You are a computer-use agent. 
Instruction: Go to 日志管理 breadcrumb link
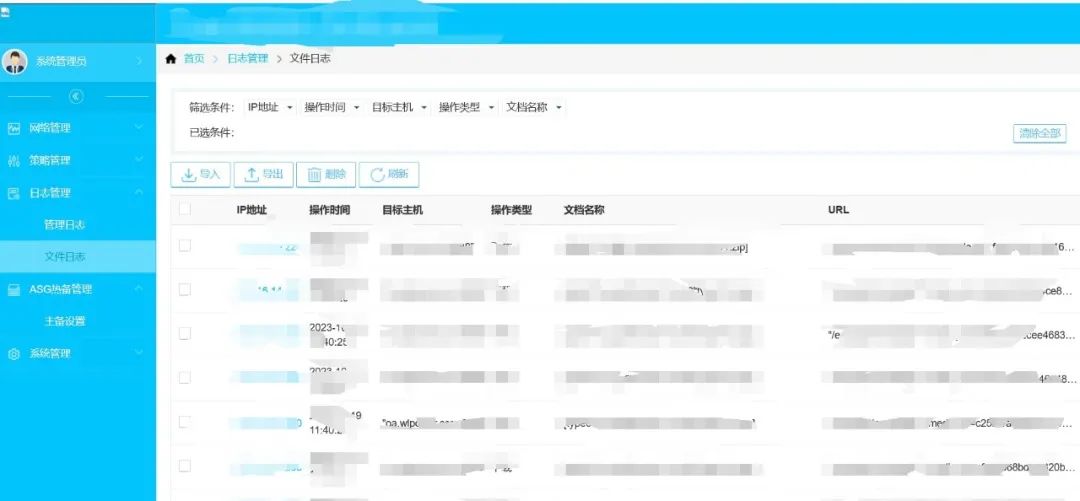pos(248,59)
